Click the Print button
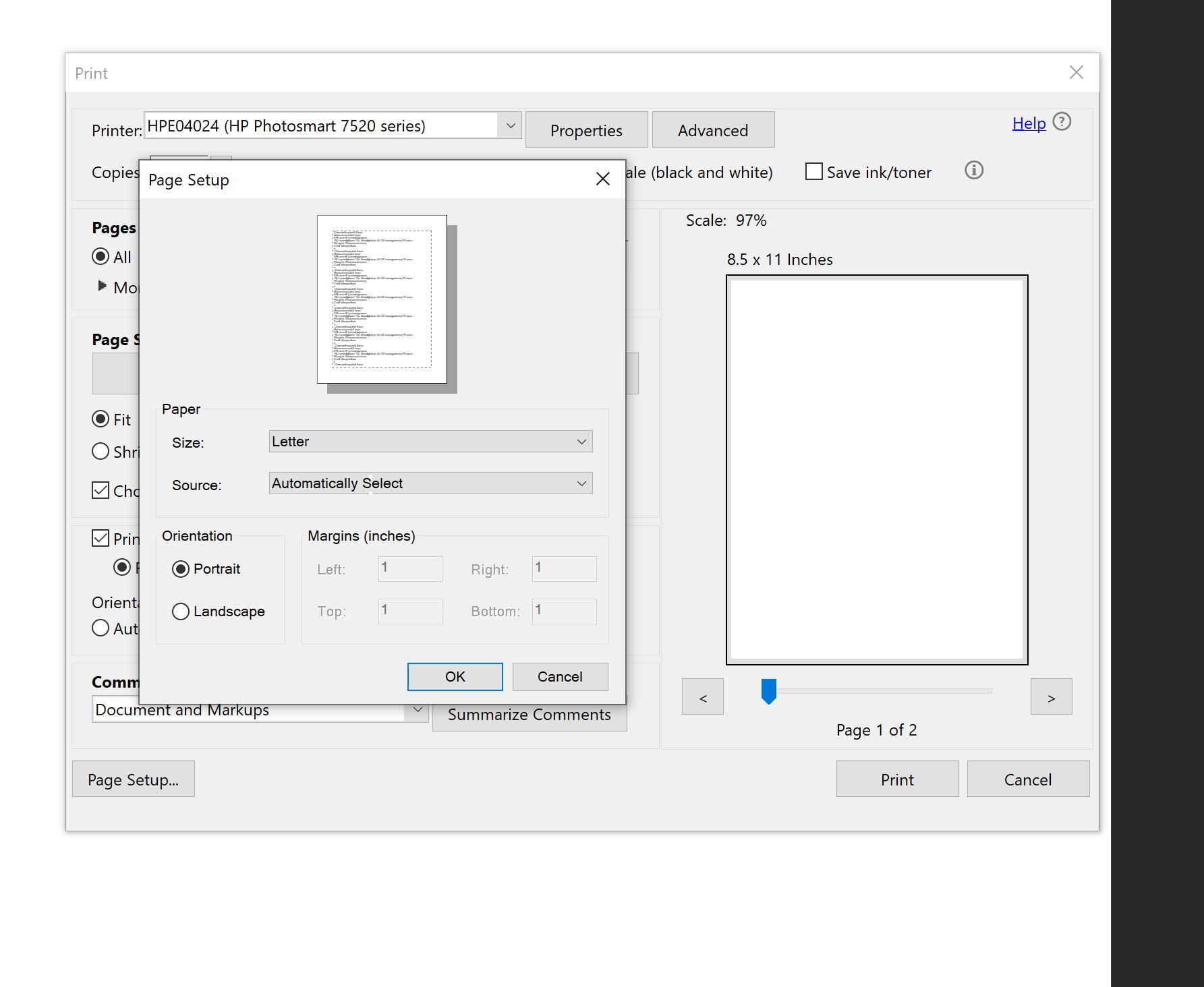 pyautogui.click(x=896, y=779)
